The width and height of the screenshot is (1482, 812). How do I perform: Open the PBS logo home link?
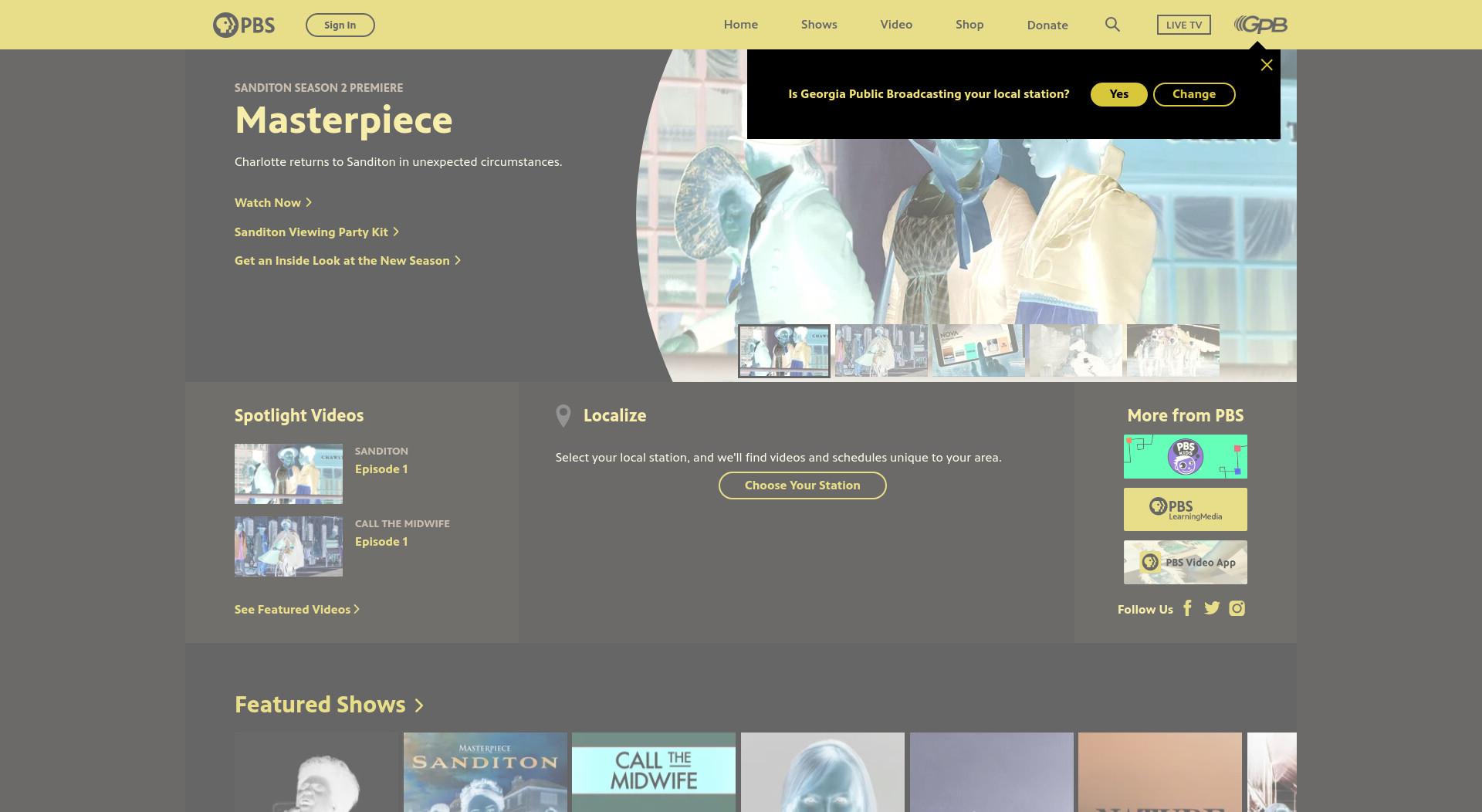coord(244,25)
